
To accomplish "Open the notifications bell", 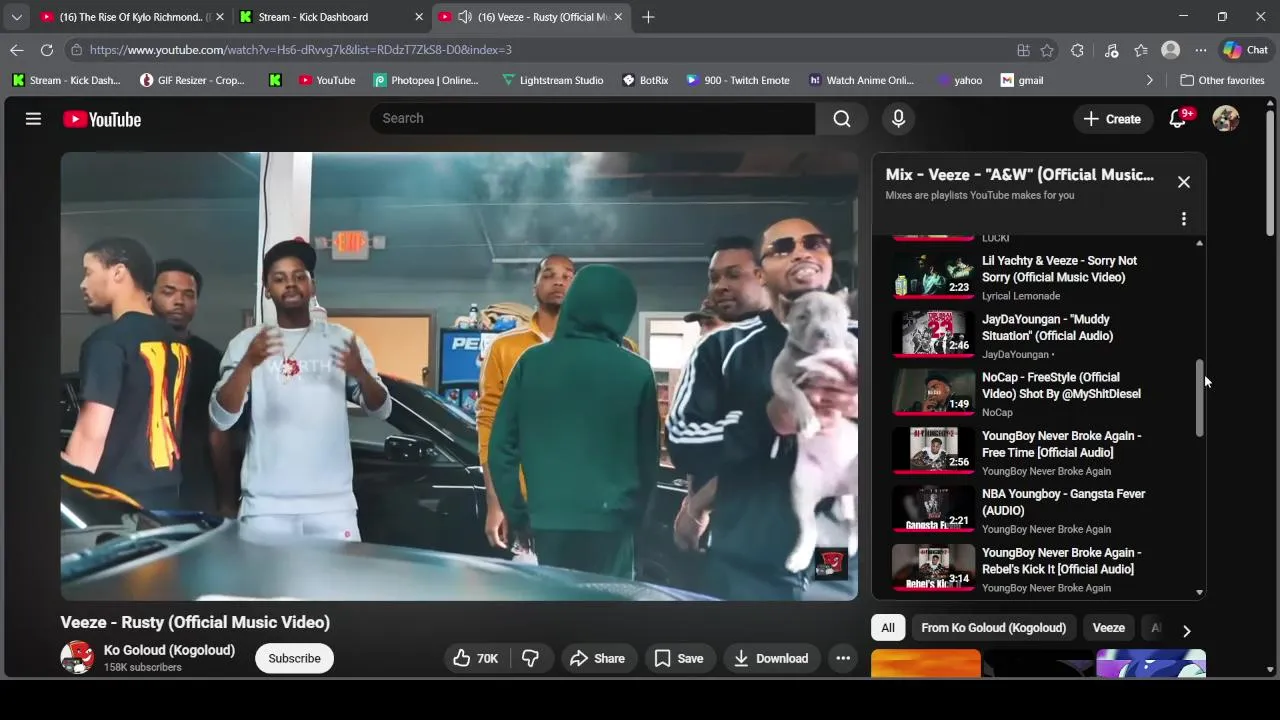I will [1178, 119].
